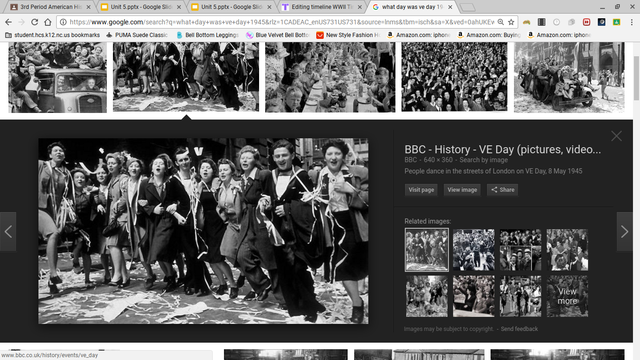Go back with the browser back arrow

9,22
